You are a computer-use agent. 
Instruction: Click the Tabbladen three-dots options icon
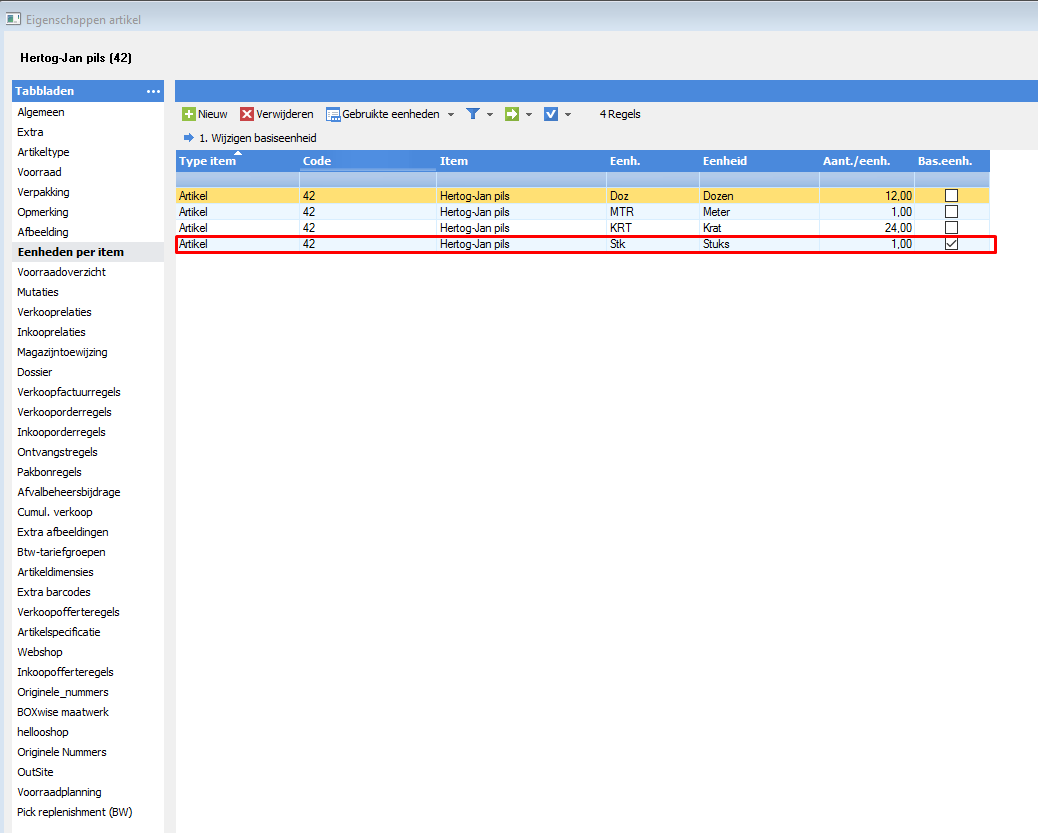(x=153, y=91)
